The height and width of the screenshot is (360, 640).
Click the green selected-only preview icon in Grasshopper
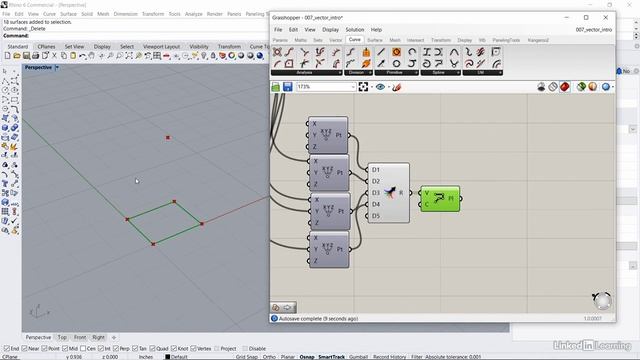coord(581,87)
